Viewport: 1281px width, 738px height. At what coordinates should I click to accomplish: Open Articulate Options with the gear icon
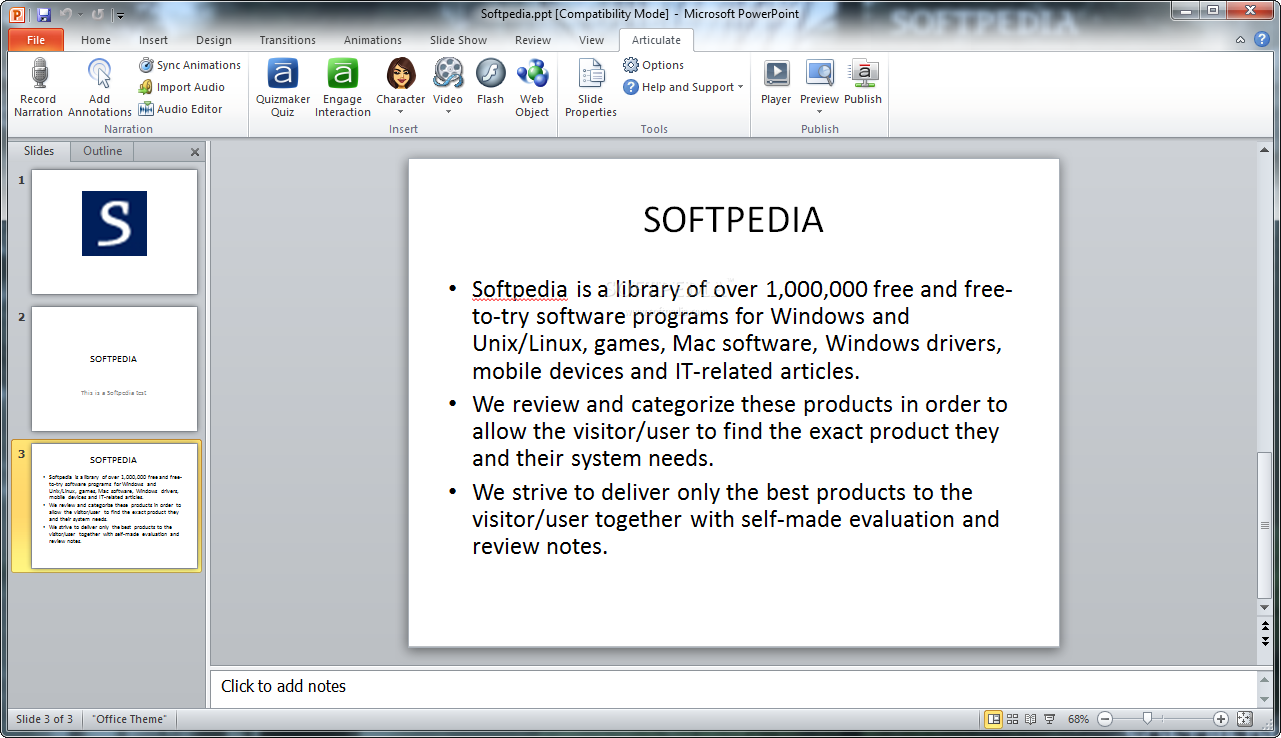pos(653,65)
